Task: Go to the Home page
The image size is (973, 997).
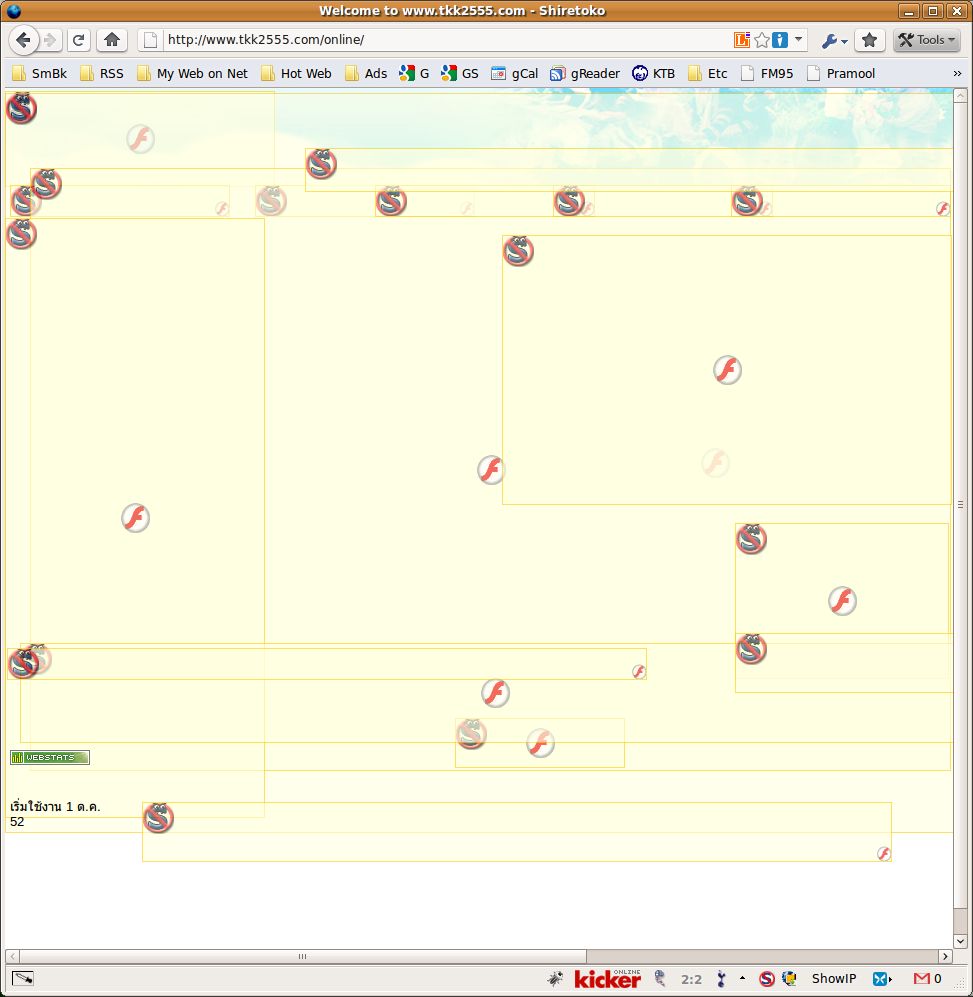Action: (x=112, y=40)
